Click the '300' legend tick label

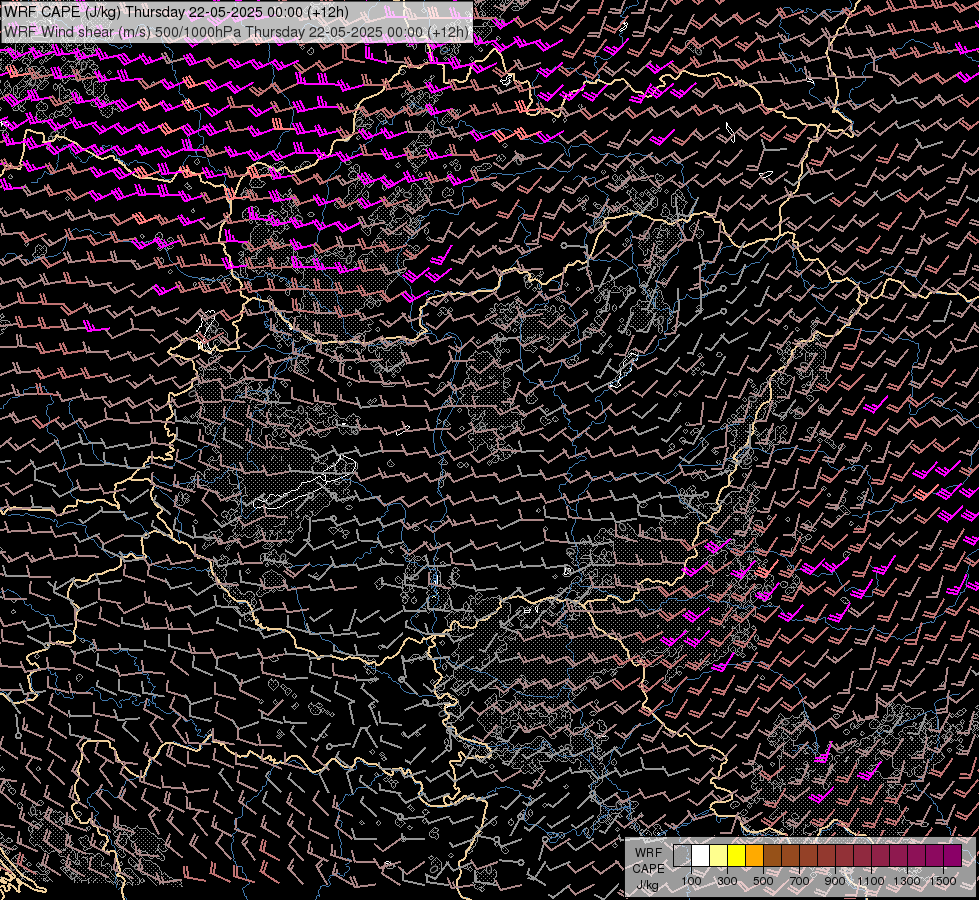[727, 881]
